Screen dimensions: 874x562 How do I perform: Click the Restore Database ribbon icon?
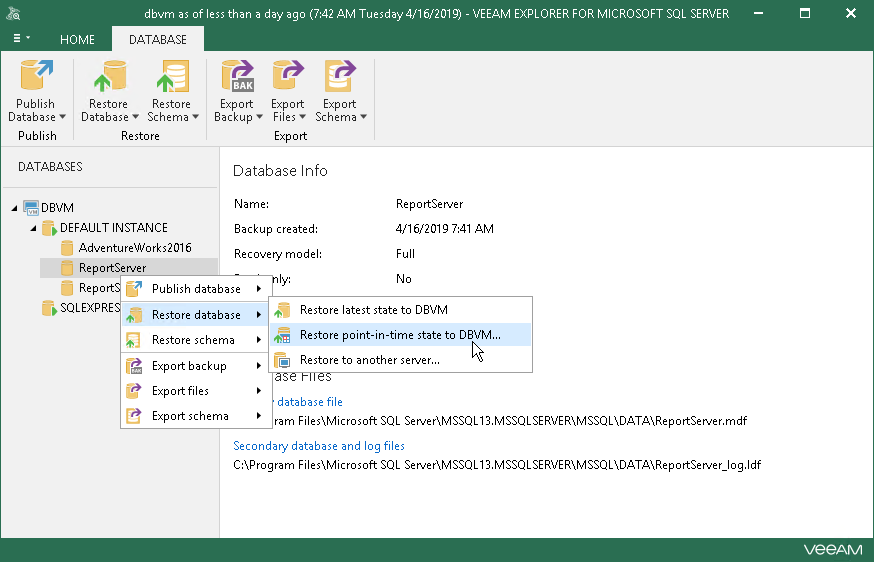click(110, 76)
